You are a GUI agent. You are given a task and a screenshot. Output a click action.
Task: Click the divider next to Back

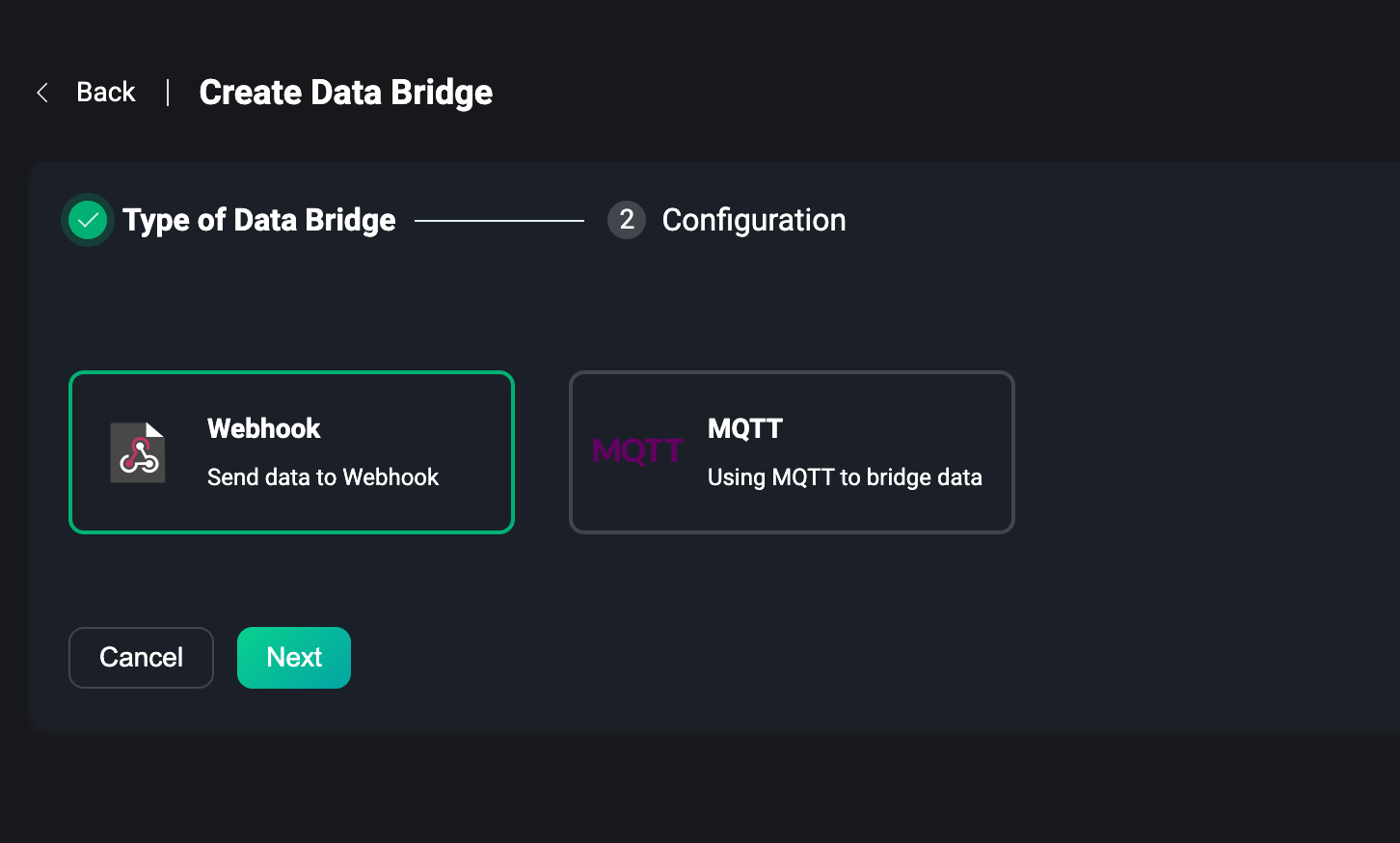click(x=168, y=93)
